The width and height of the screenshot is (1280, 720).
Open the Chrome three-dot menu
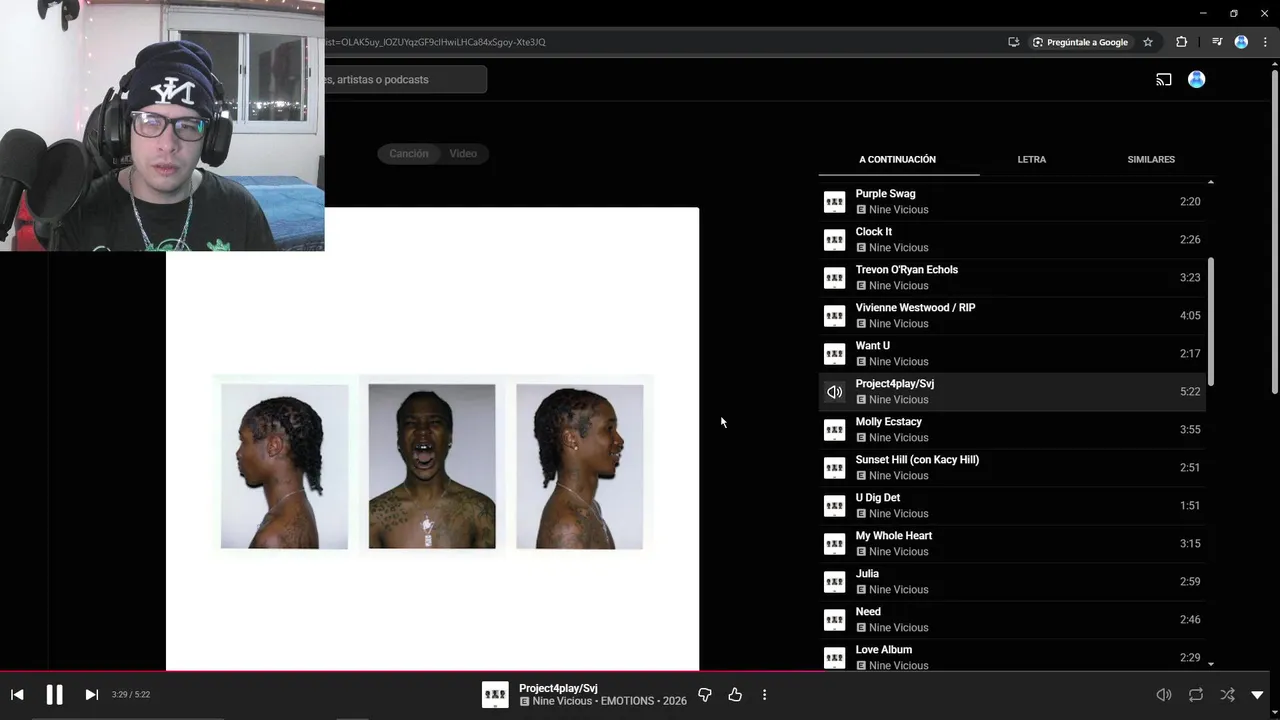pos(1265,42)
